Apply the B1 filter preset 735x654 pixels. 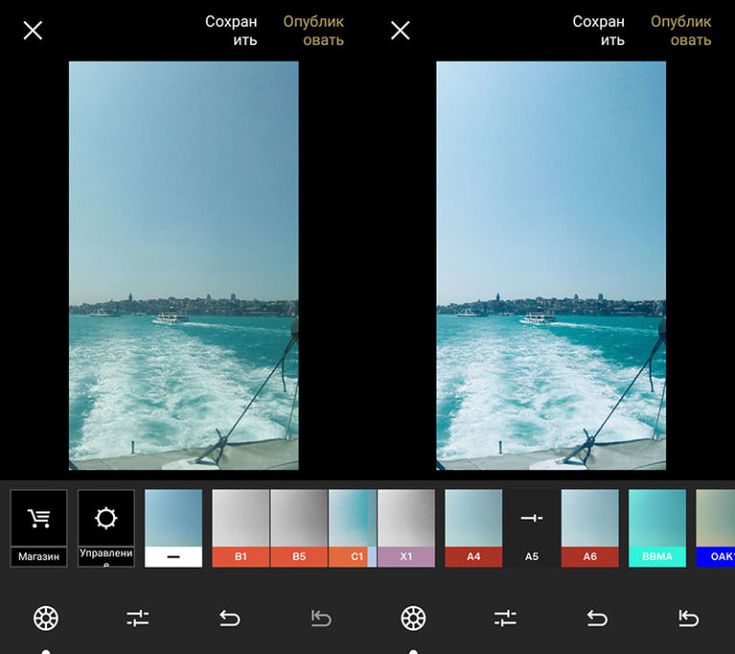click(241, 527)
